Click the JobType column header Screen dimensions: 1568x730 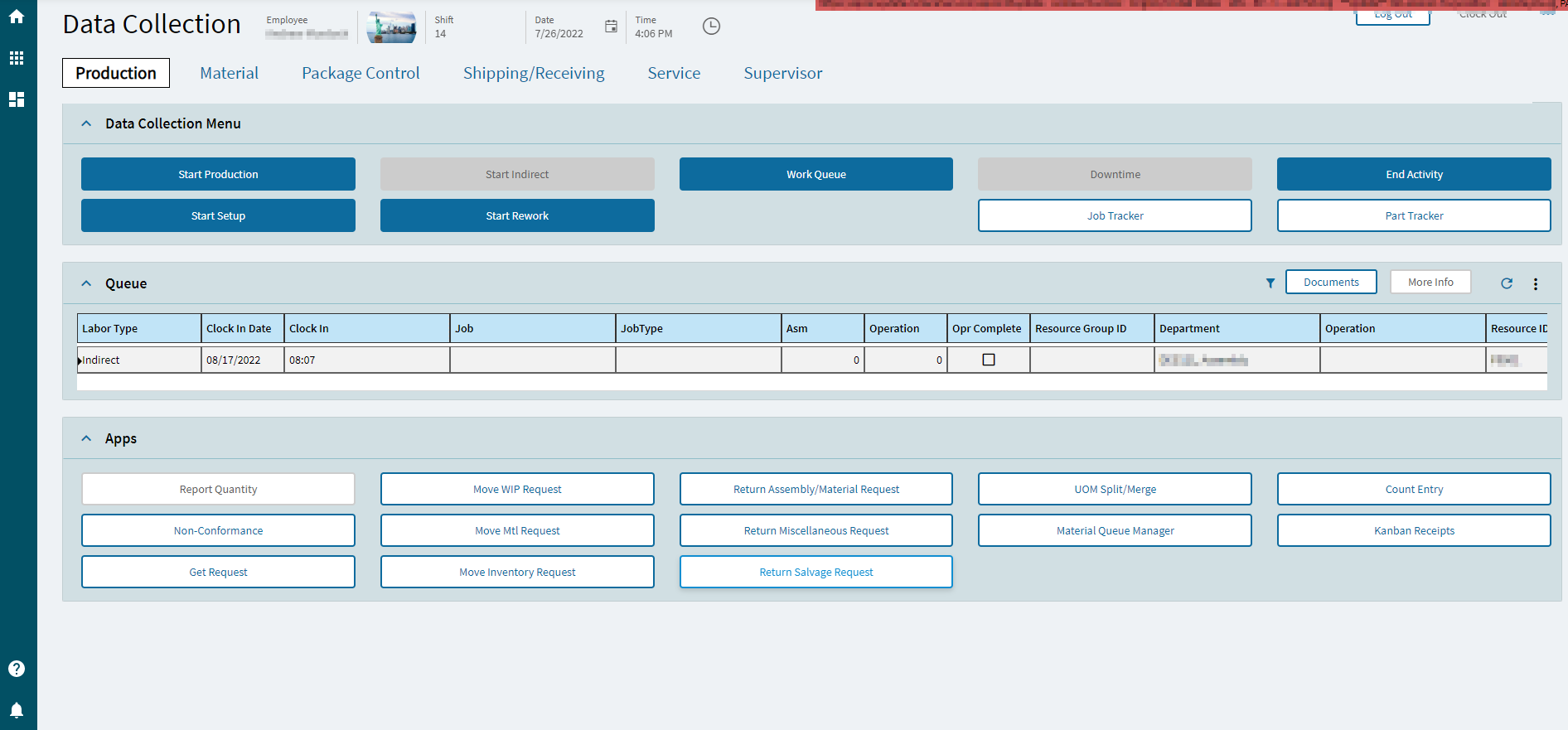(x=699, y=328)
